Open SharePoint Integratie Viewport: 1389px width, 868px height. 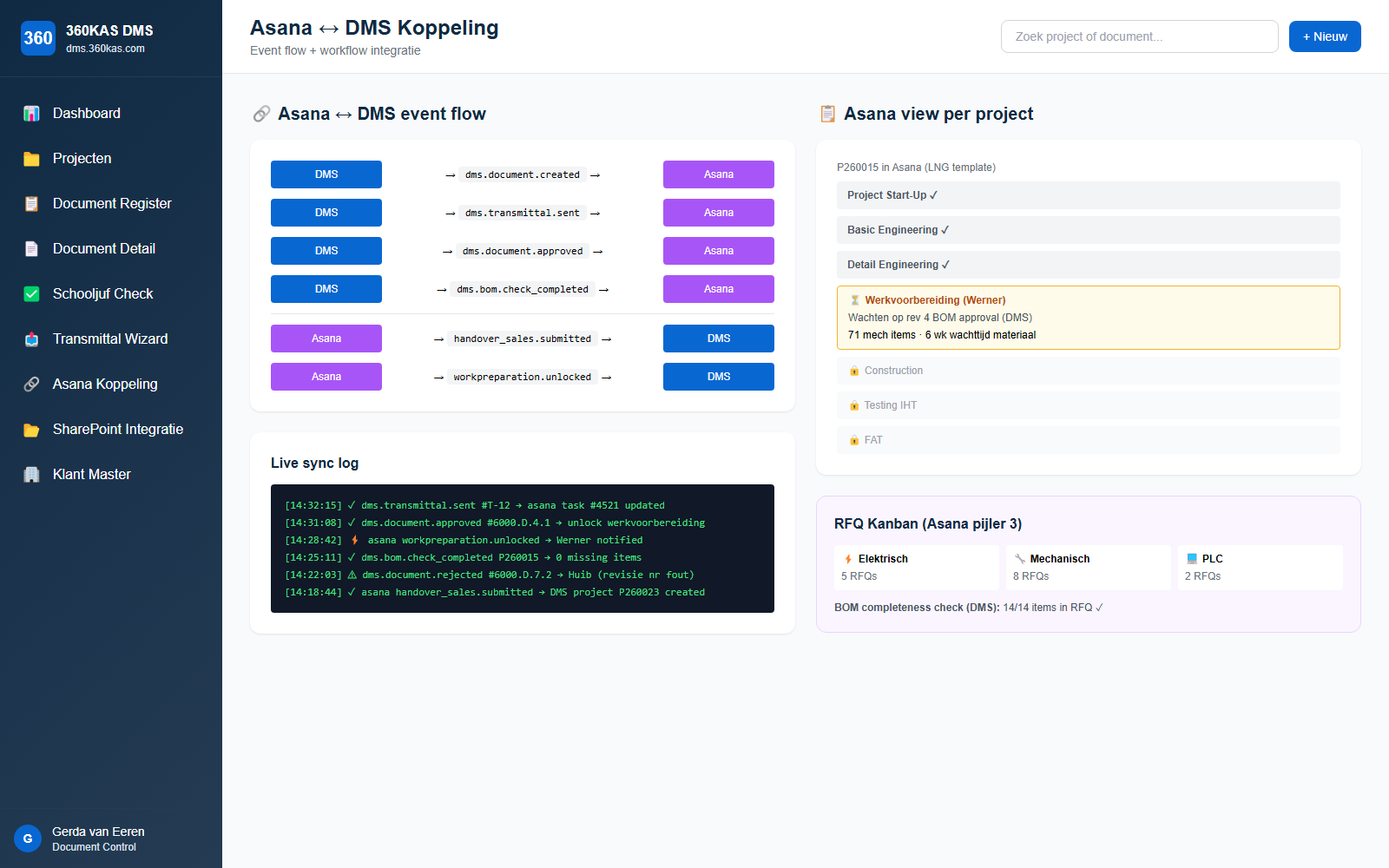(x=111, y=430)
